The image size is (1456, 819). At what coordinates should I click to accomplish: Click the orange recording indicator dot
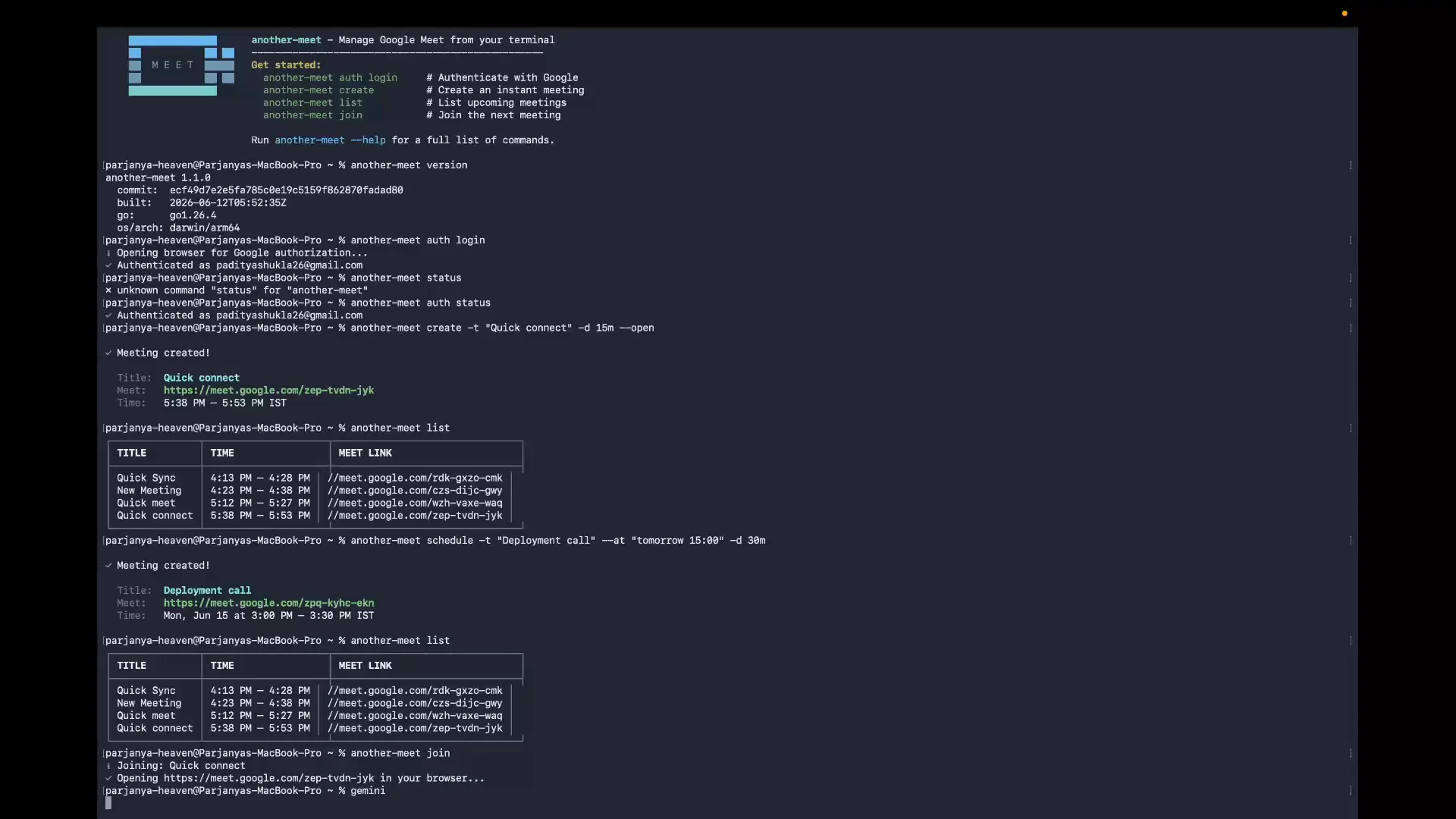(x=1345, y=13)
